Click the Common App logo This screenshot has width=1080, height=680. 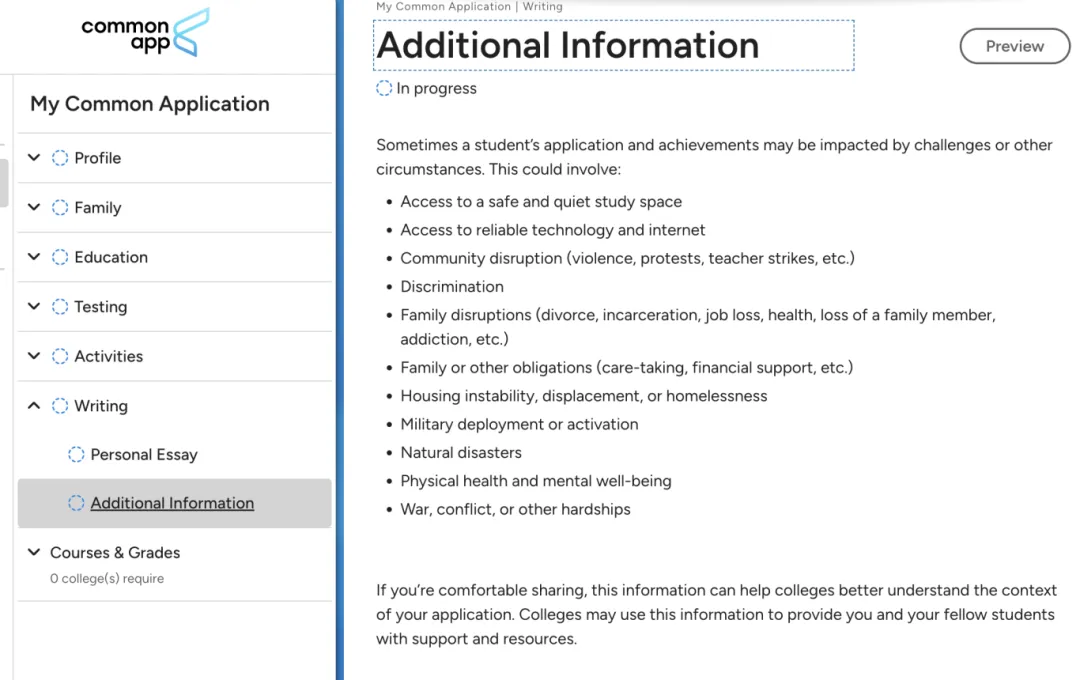point(146,33)
